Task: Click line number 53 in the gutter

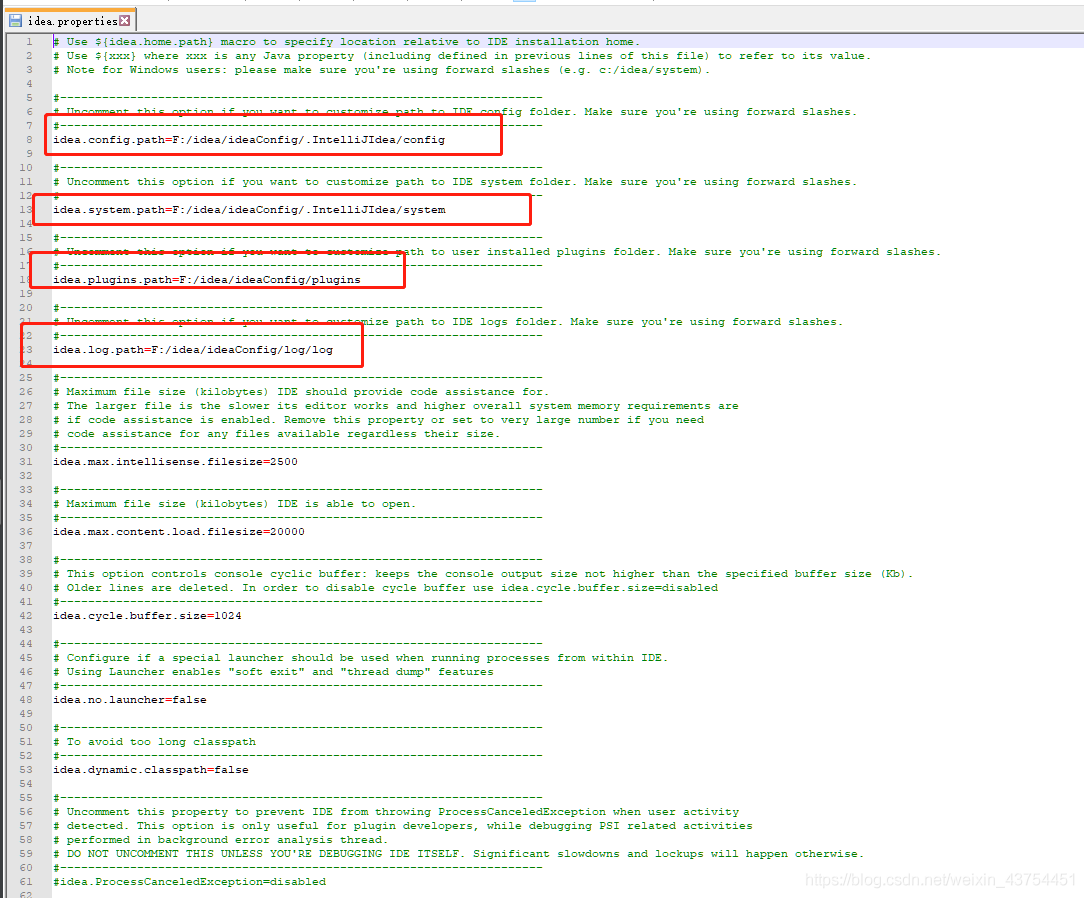Action: 27,770
